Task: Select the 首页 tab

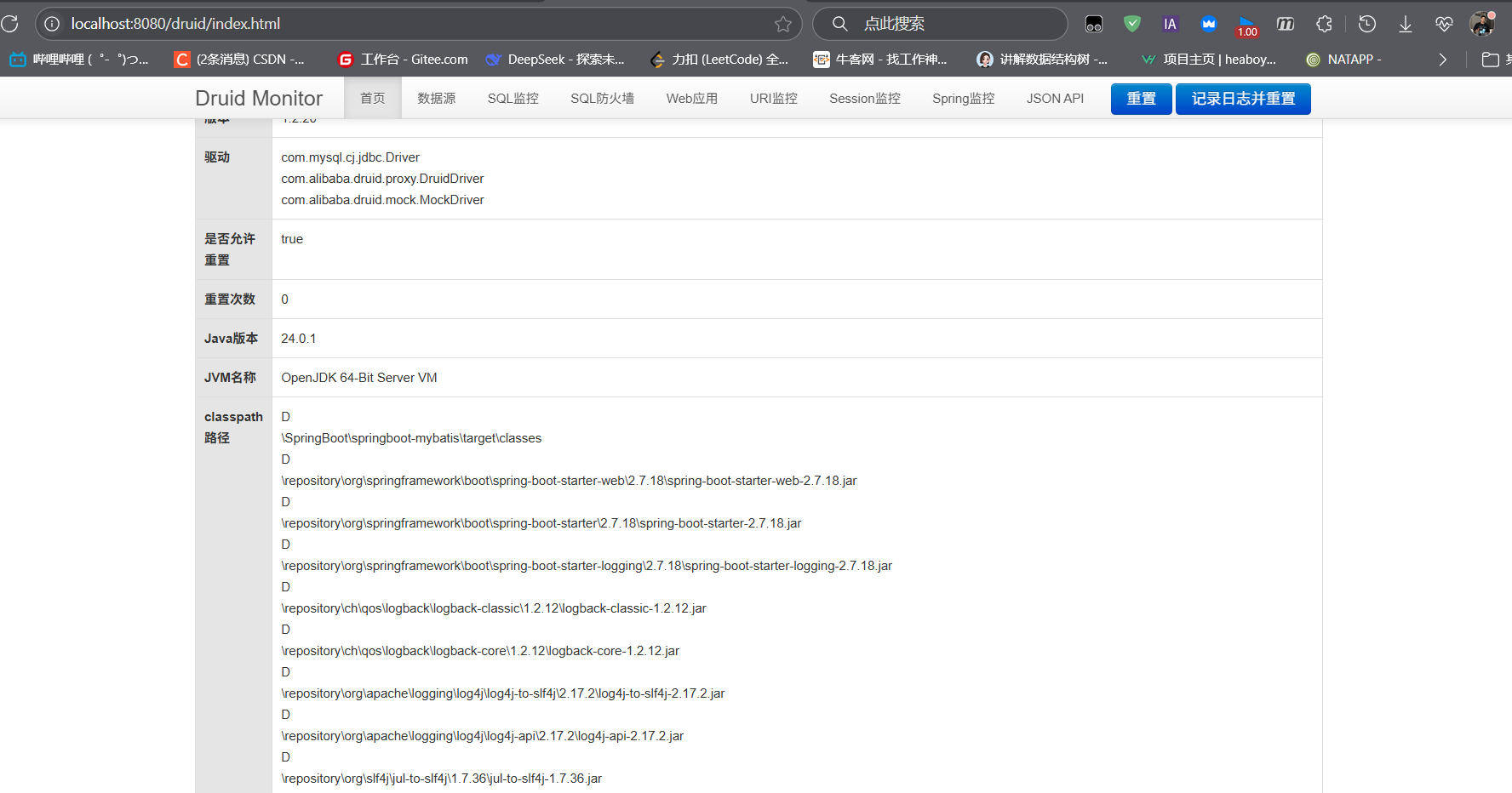Action: (372, 99)
